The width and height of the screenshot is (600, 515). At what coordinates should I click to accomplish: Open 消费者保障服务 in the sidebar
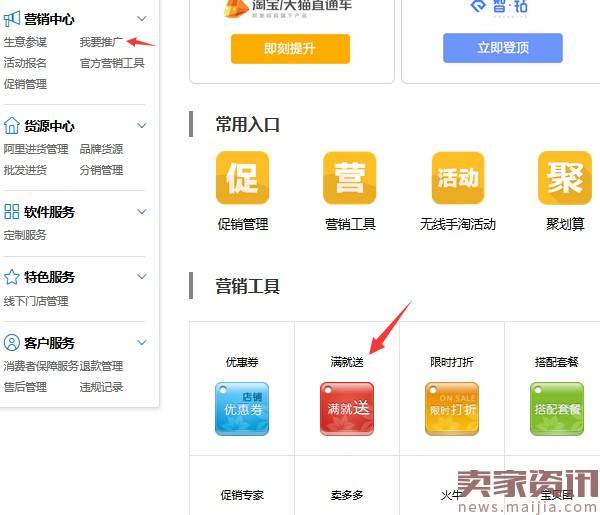pyautogui.click(x=41, y=366)
